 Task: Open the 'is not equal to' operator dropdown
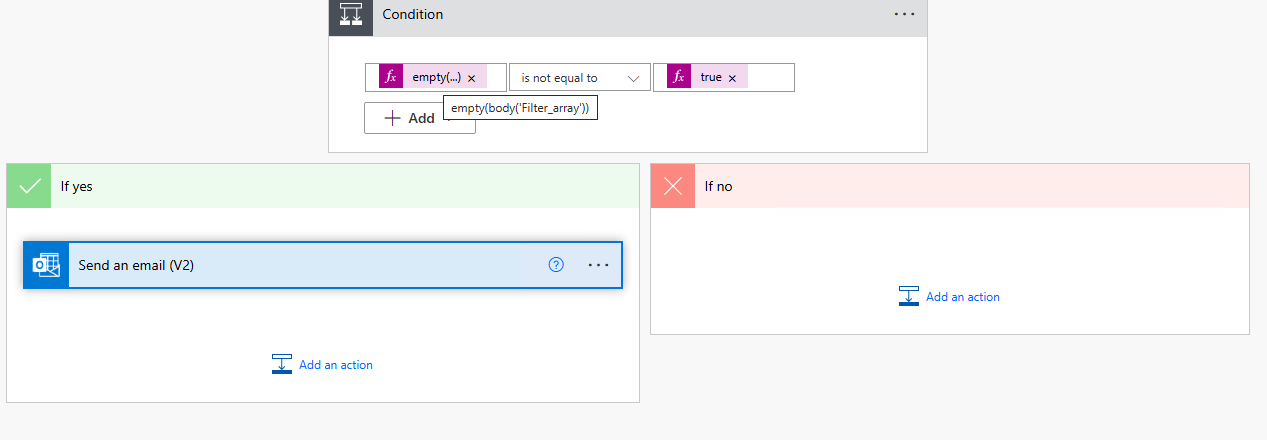(579, 78)
